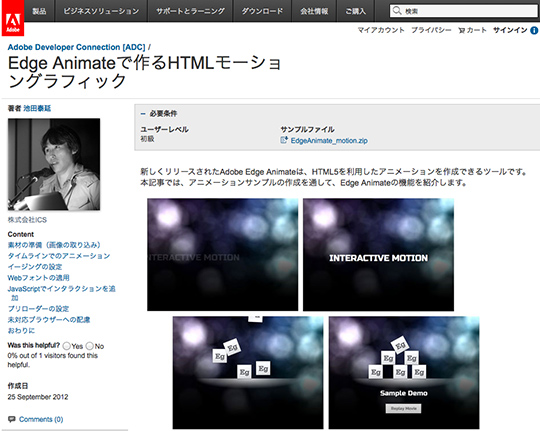540x431 pixels.
Task: Click the Sample Demo screenshot
Action: coord(404,373)
